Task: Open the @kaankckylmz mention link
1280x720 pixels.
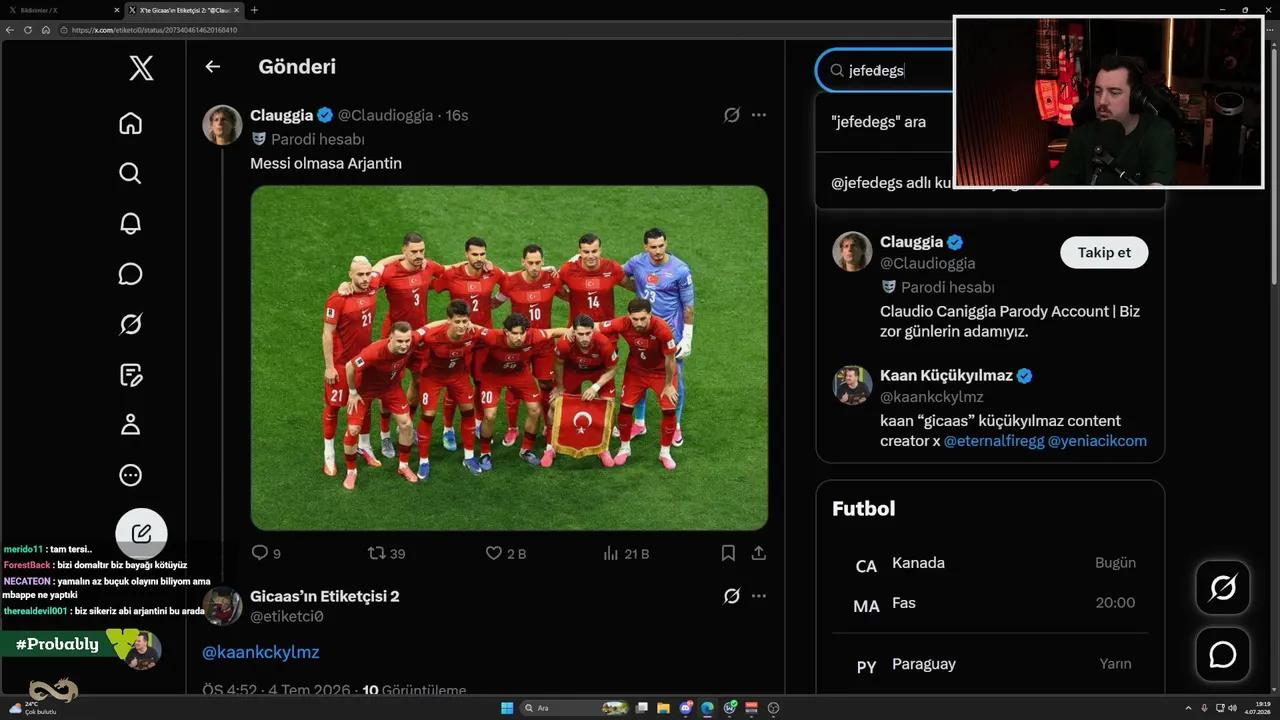Action: 261,652
